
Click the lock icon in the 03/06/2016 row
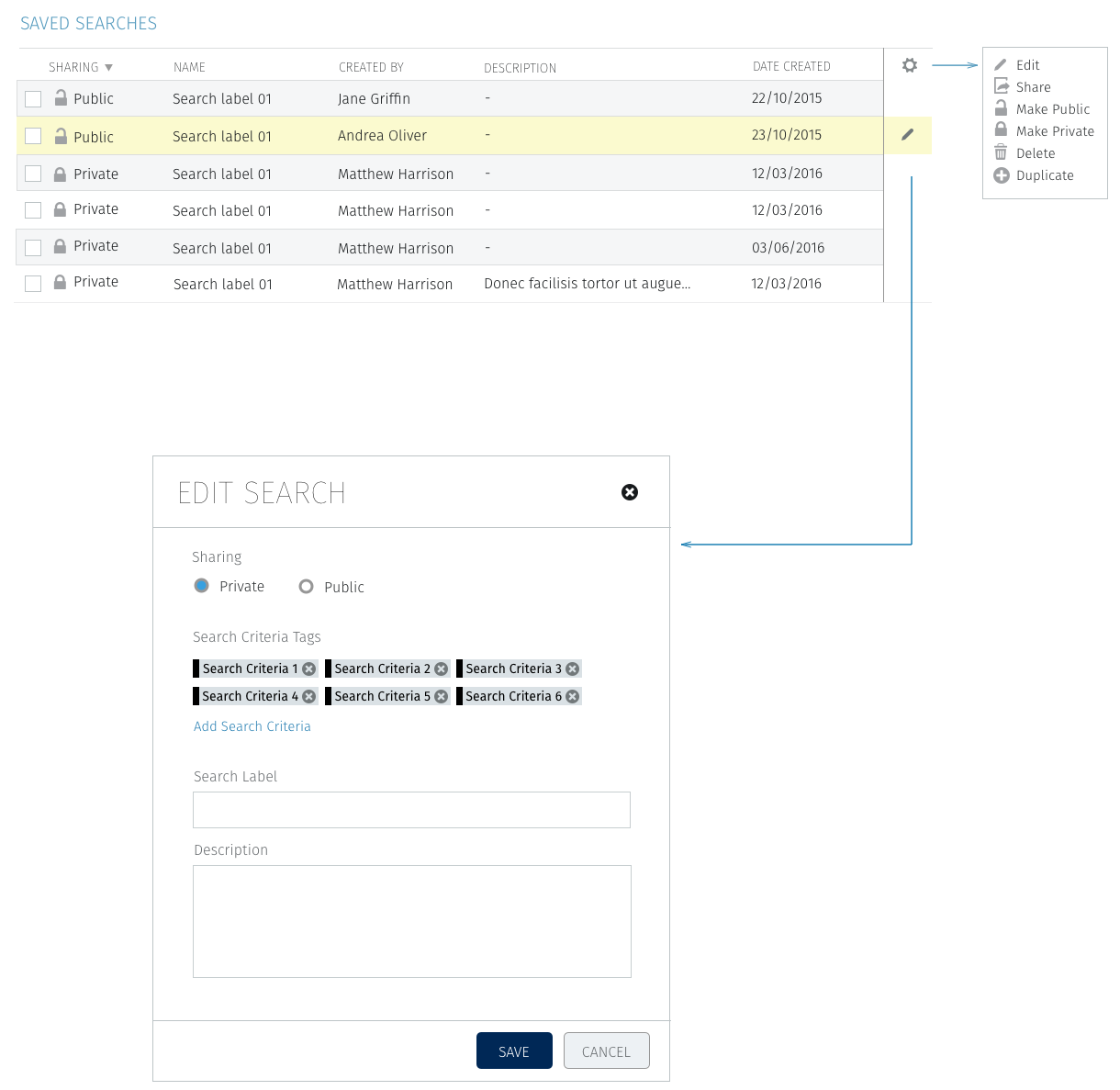point(60,246)
